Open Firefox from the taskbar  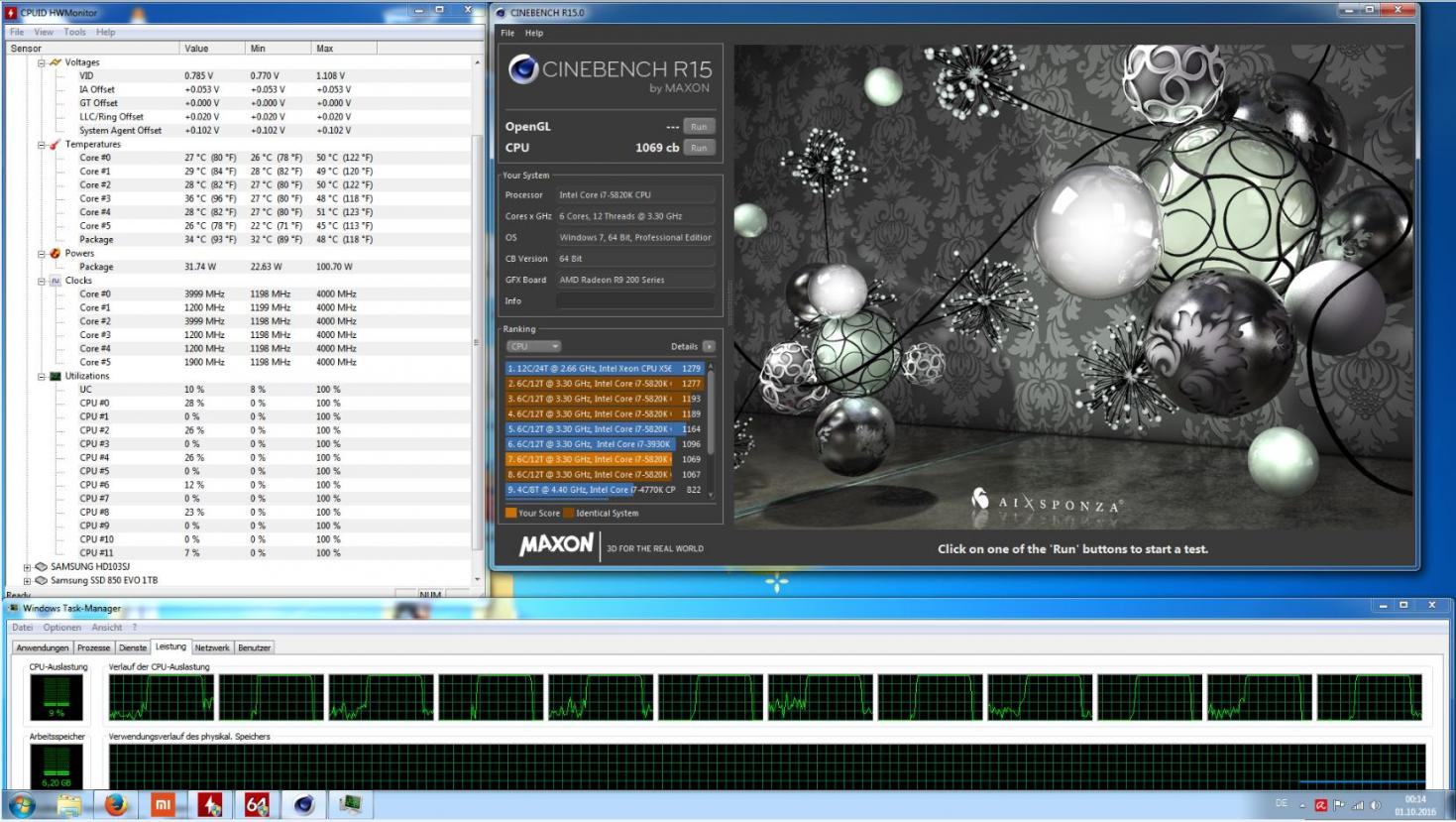[116, 804]
